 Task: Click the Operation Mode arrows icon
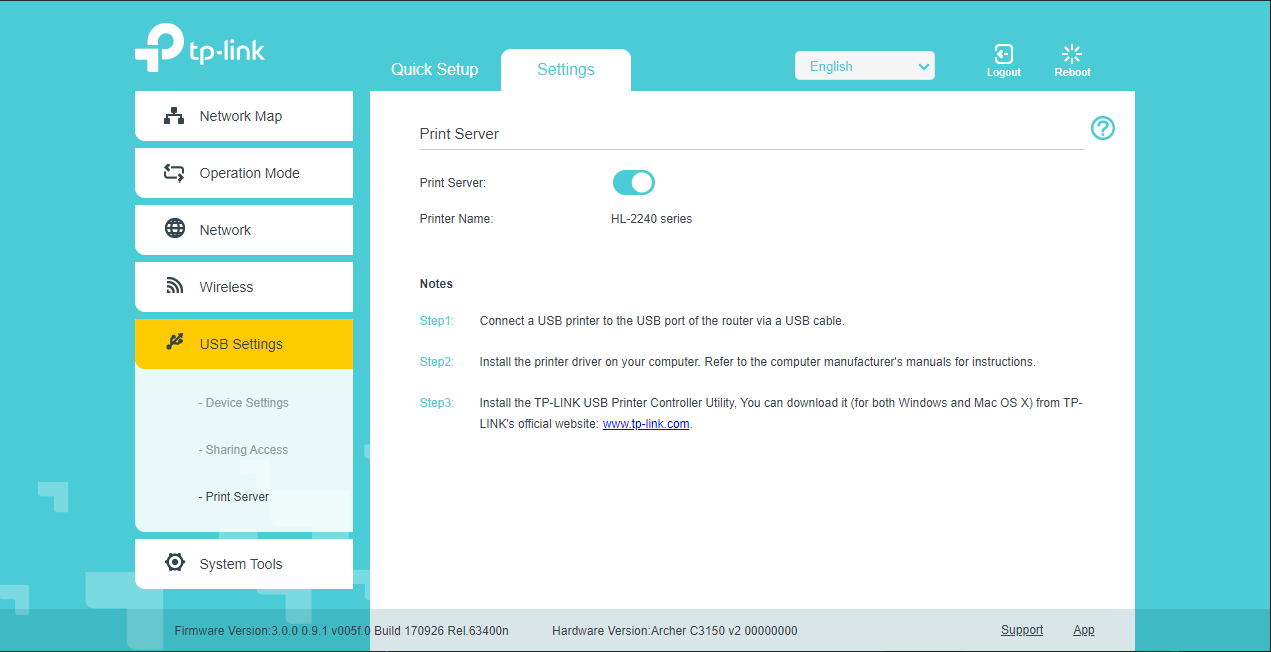pyautogui.click(x=175, y=173)
